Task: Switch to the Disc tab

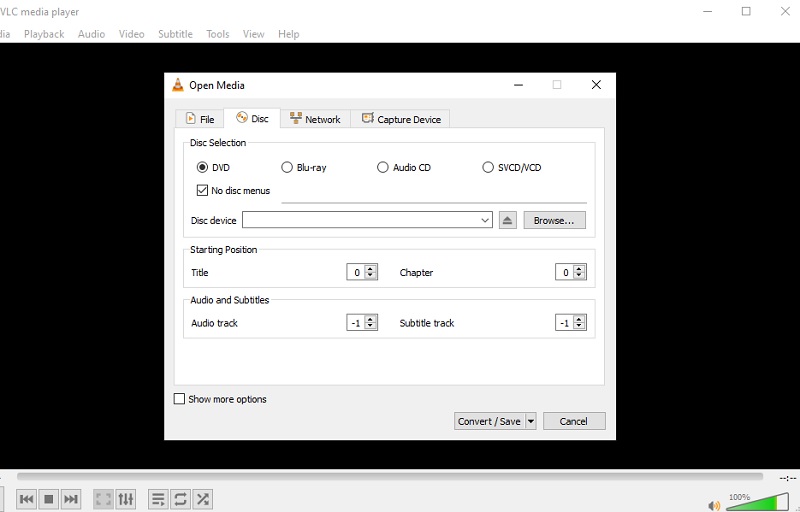Action: coord(252,118)
